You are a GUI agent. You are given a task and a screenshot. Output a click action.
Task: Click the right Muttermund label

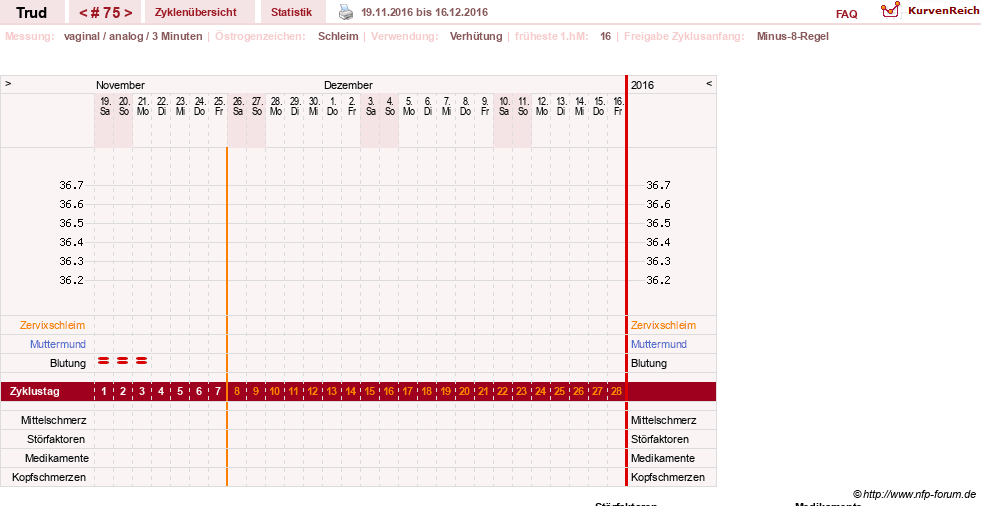coord(659,344)
